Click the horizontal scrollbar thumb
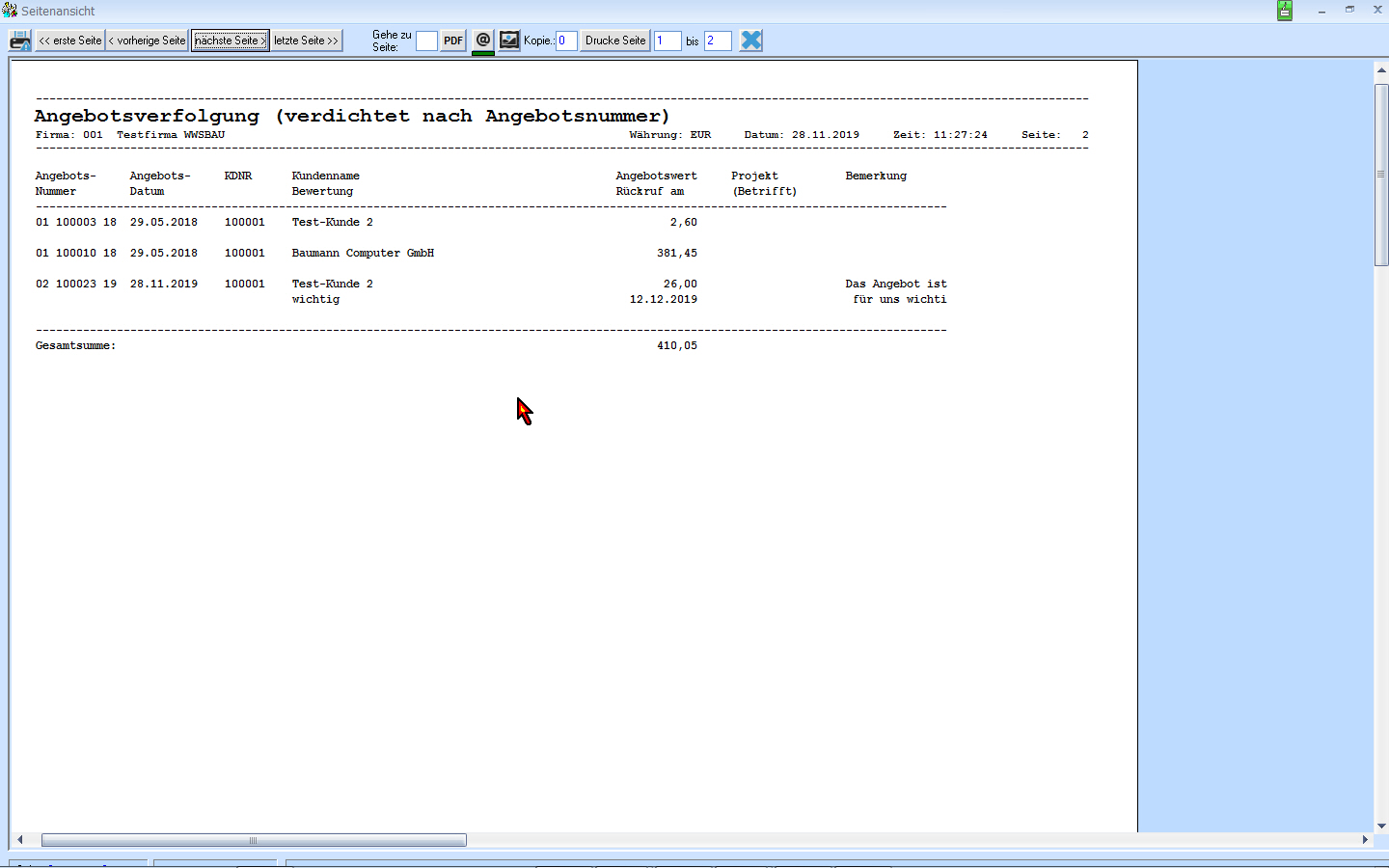The image size is (1389, 868). [x=254, y=840]
